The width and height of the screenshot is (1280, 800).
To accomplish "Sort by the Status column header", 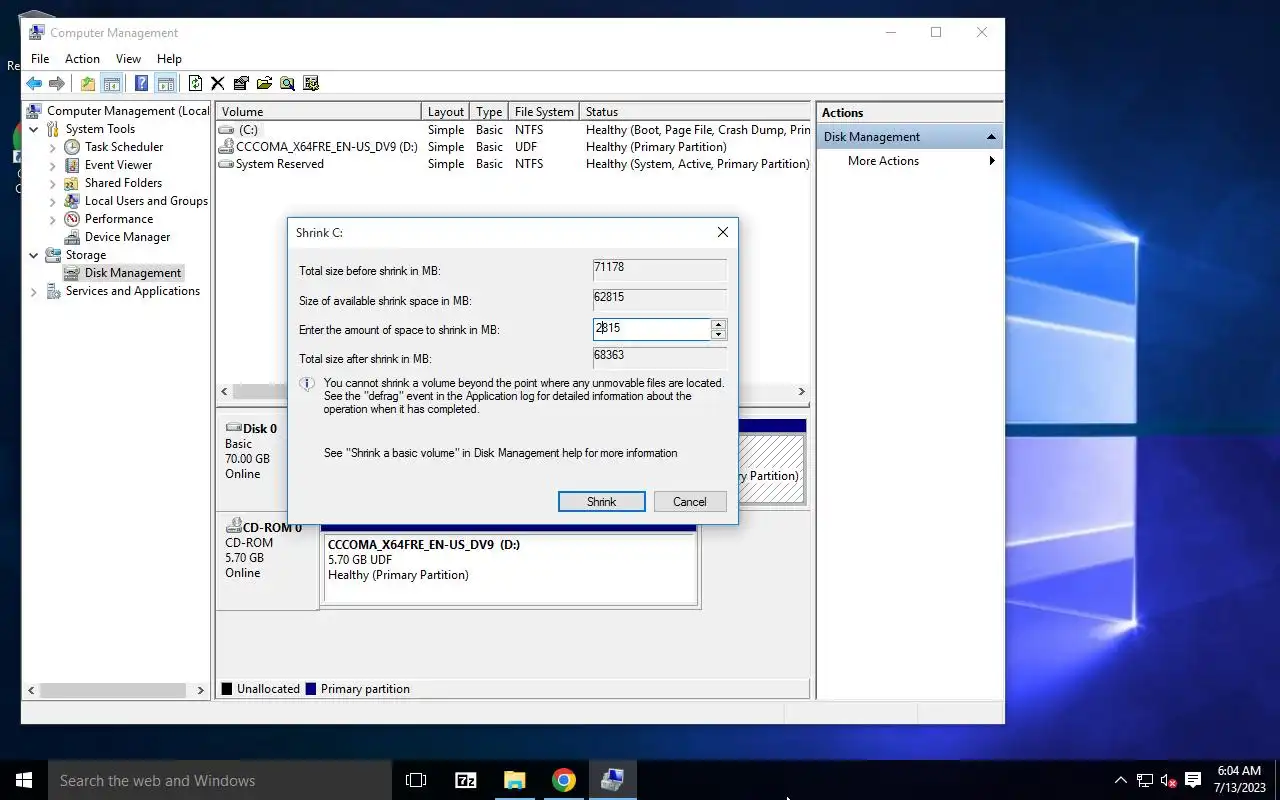I will pos(695,112).
